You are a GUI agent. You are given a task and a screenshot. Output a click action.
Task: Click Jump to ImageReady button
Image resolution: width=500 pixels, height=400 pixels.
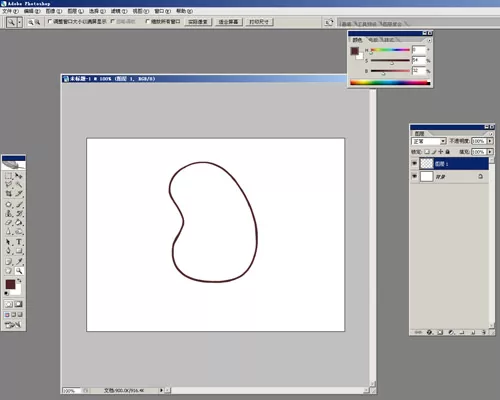click(13, 324)
